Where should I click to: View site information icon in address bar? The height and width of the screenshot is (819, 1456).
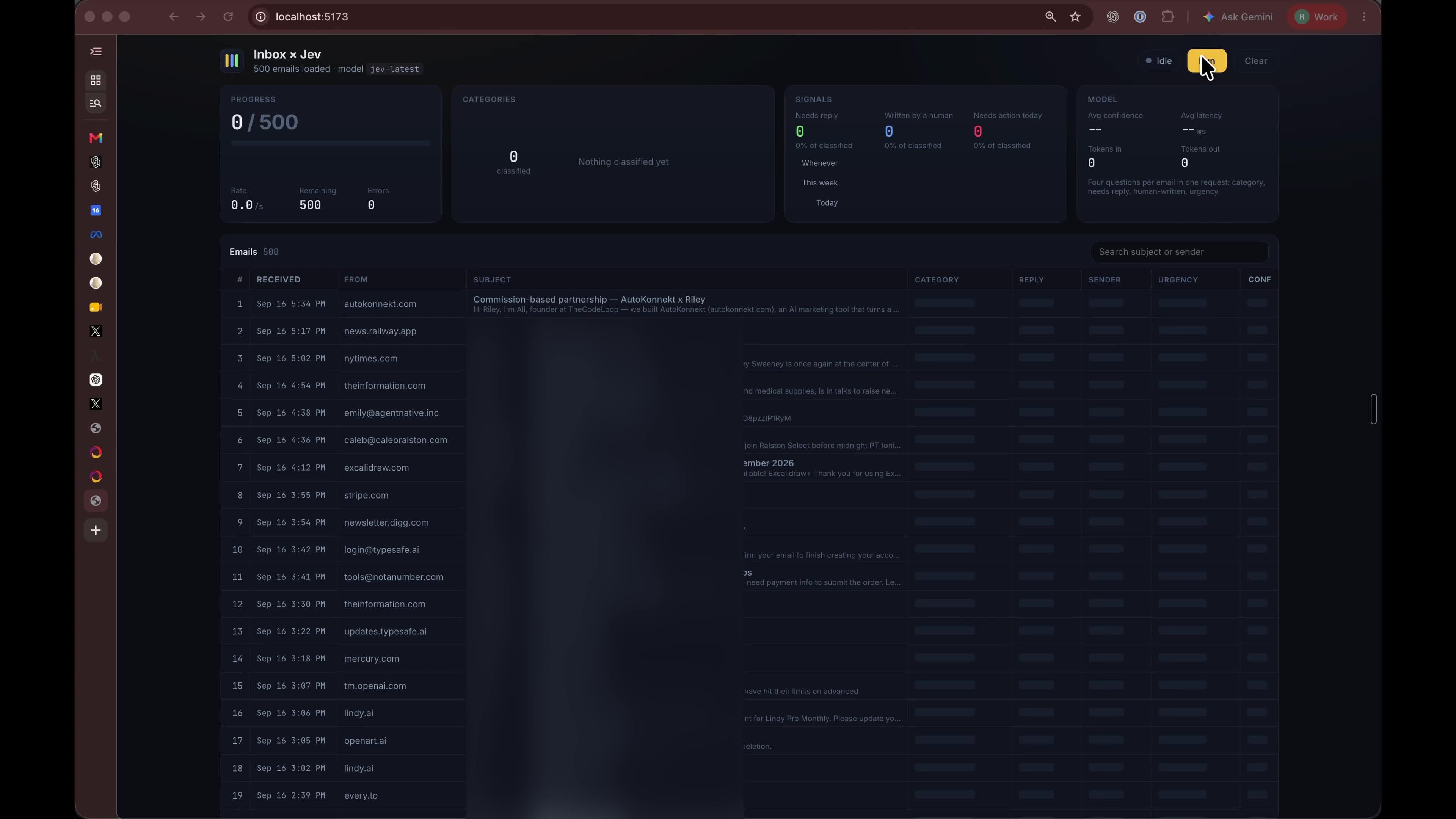point(260,16)
